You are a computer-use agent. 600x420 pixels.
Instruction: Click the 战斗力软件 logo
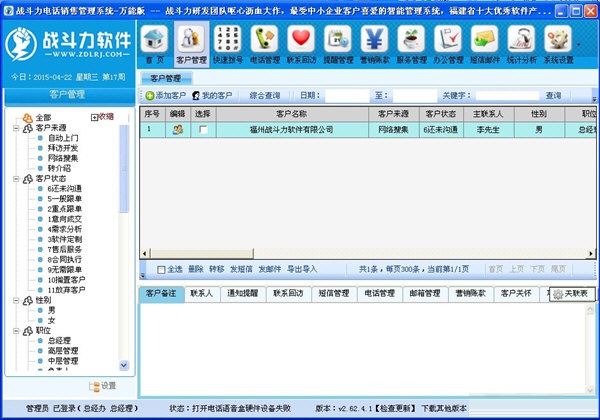pos(68,44)
